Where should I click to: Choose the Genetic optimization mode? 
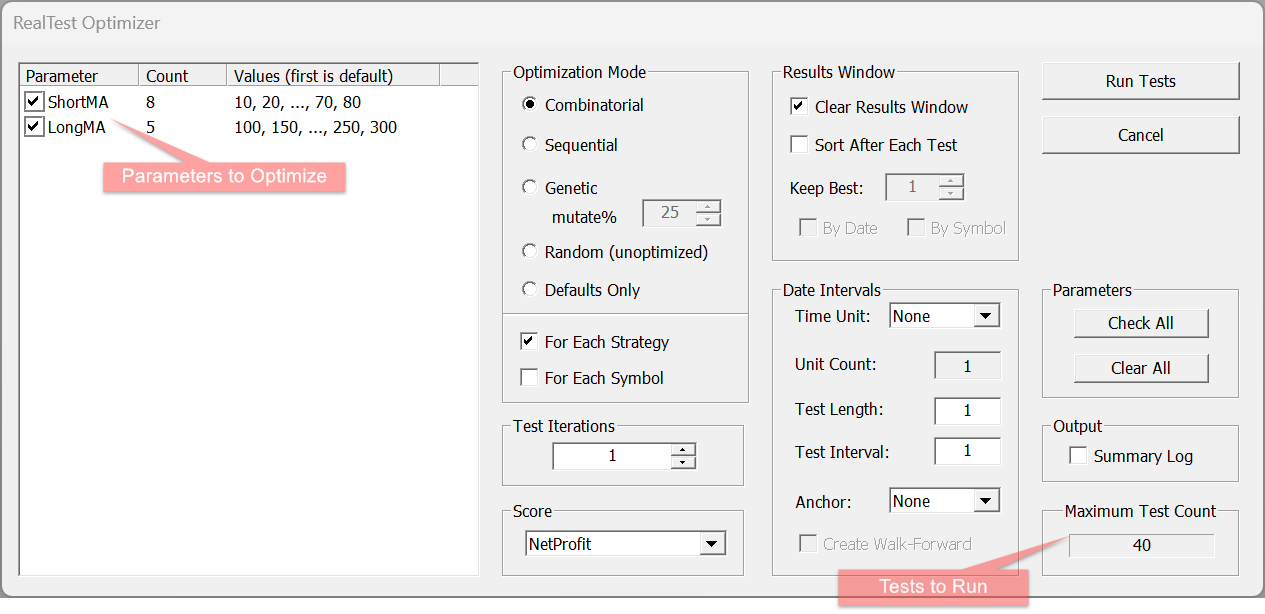[x=530, y=188]
